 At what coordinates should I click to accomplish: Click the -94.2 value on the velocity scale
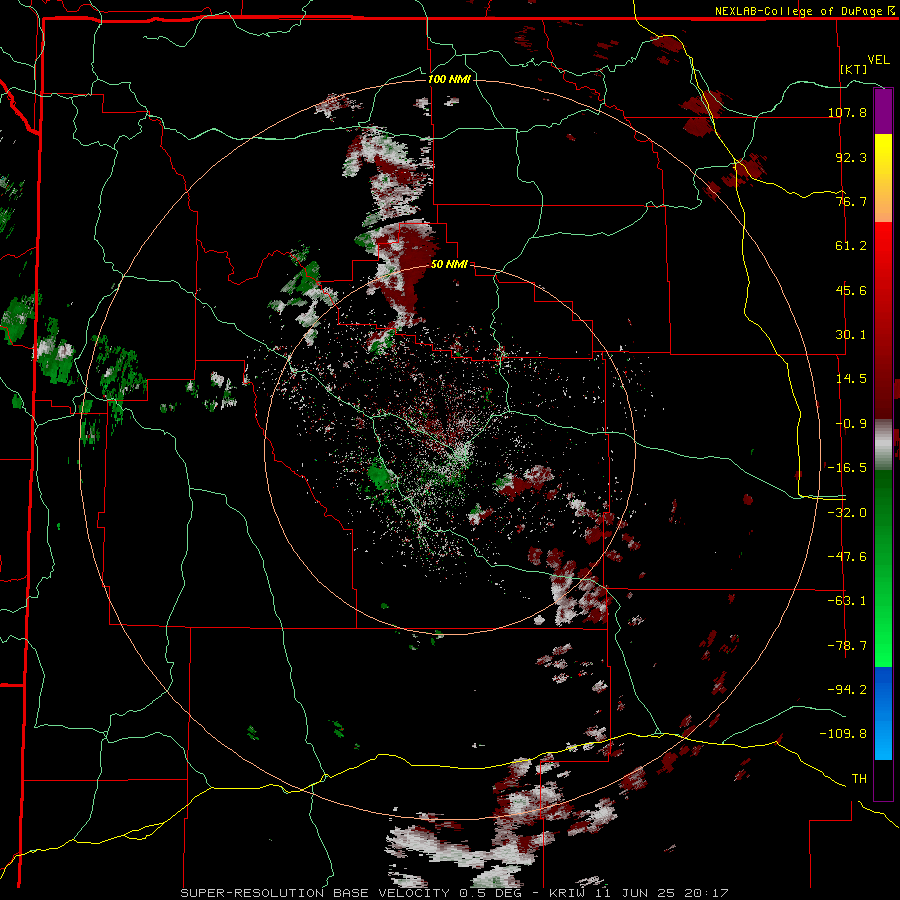tap(847, 689)
